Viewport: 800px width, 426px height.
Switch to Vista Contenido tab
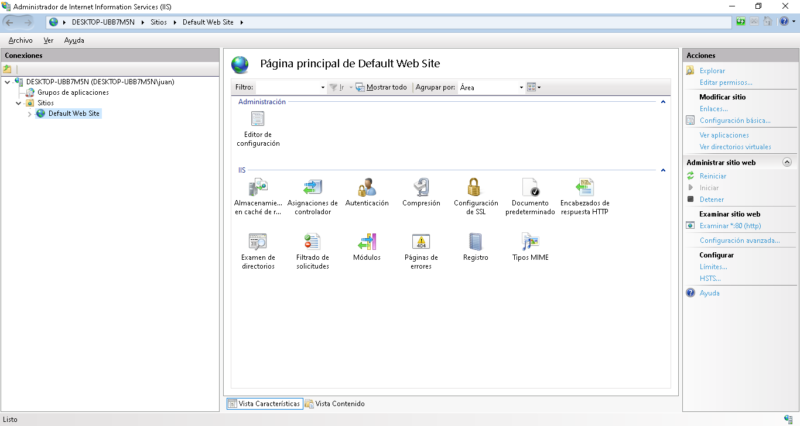tap(335, 404)
